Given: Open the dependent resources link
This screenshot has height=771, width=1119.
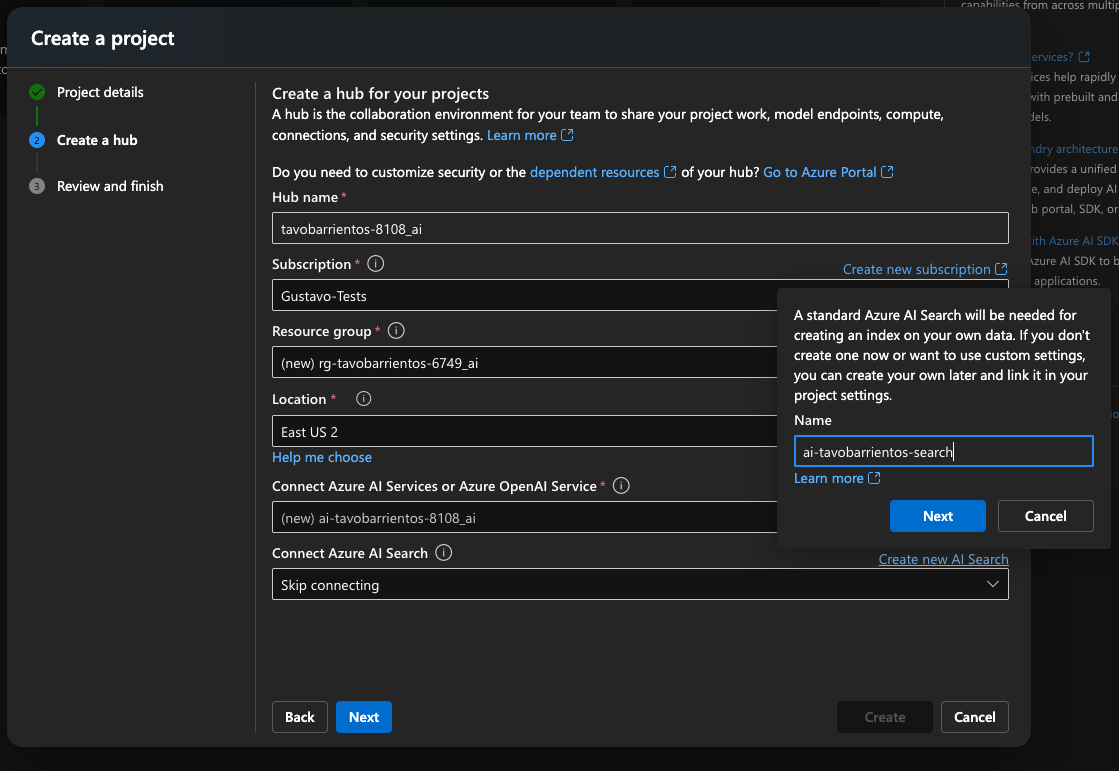Looking at the screenshot, I should (594, 172).
